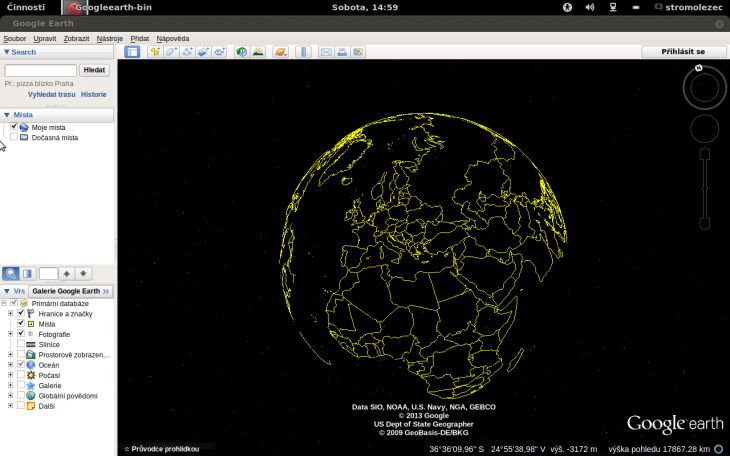Click the move up arrow button
730x456 pixels.
(x=67, y=273)
